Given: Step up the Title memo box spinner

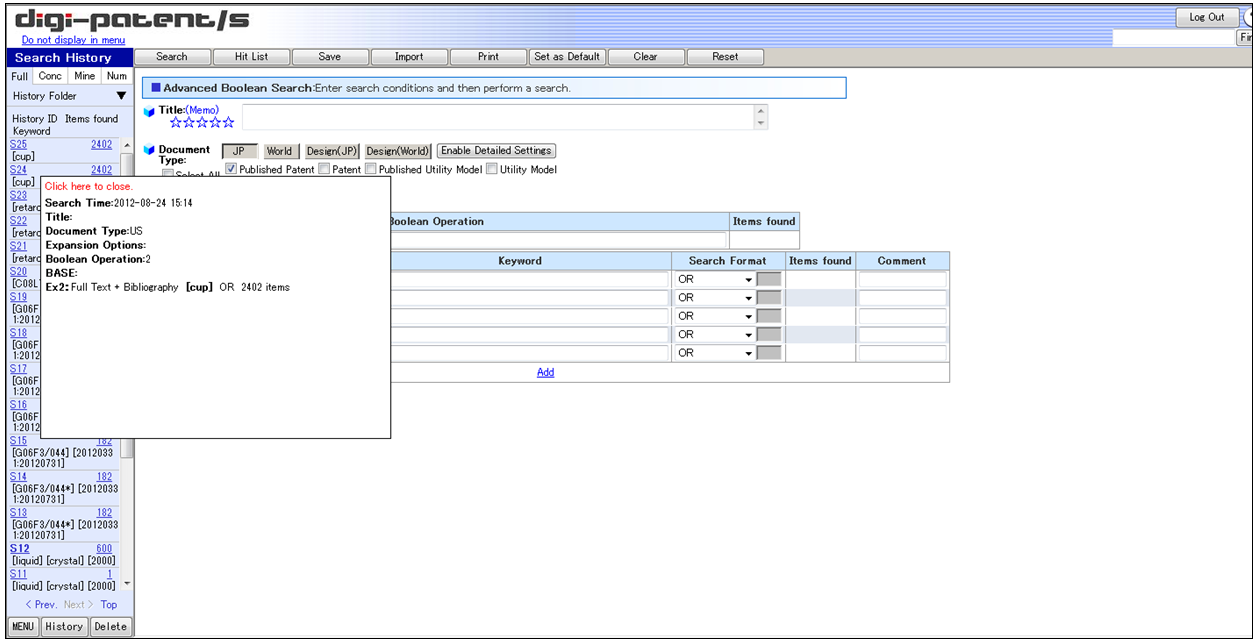Looking at the screenshot, I should click(x=761, y=111).
